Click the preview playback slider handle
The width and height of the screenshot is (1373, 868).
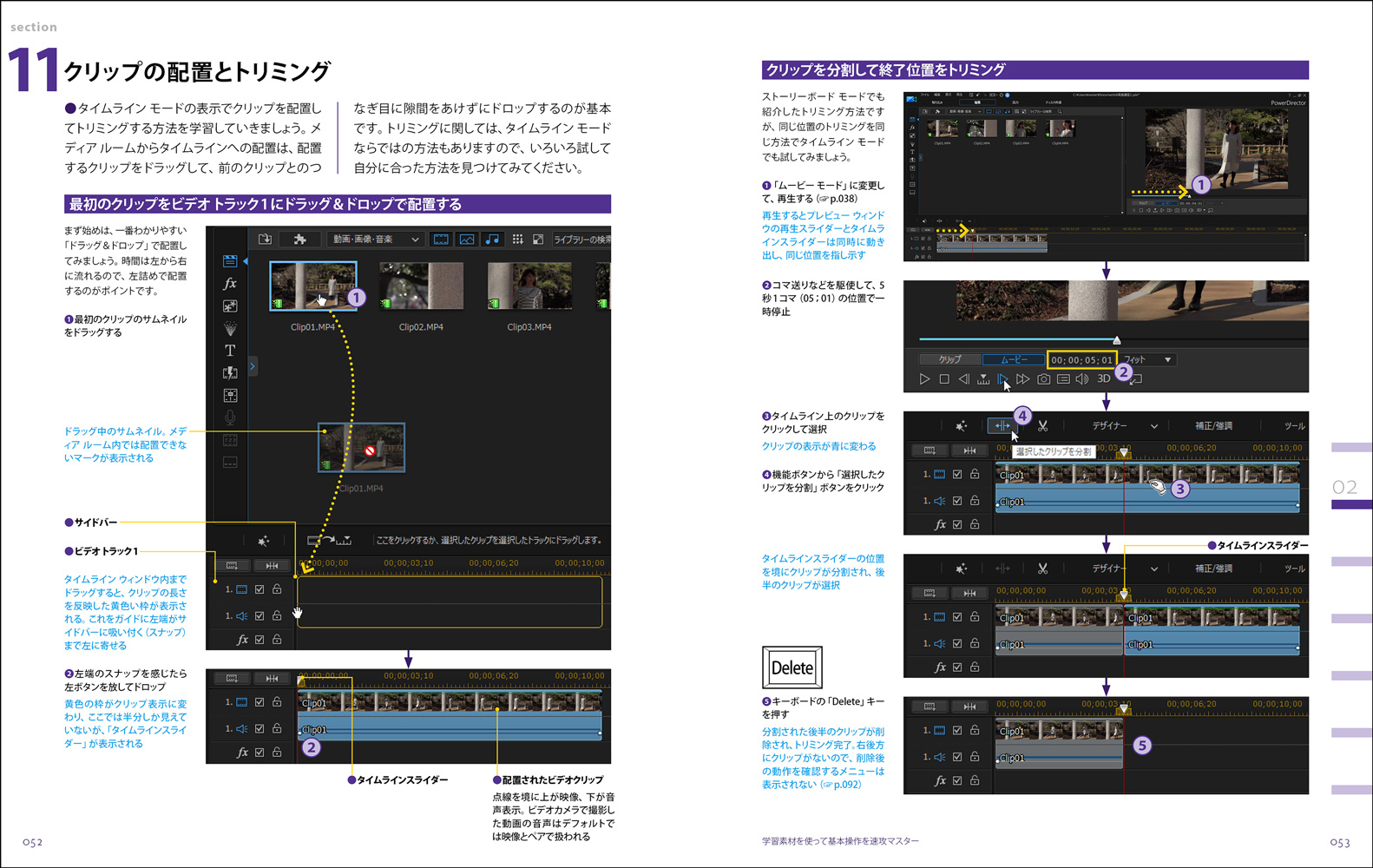(1117, 340)
